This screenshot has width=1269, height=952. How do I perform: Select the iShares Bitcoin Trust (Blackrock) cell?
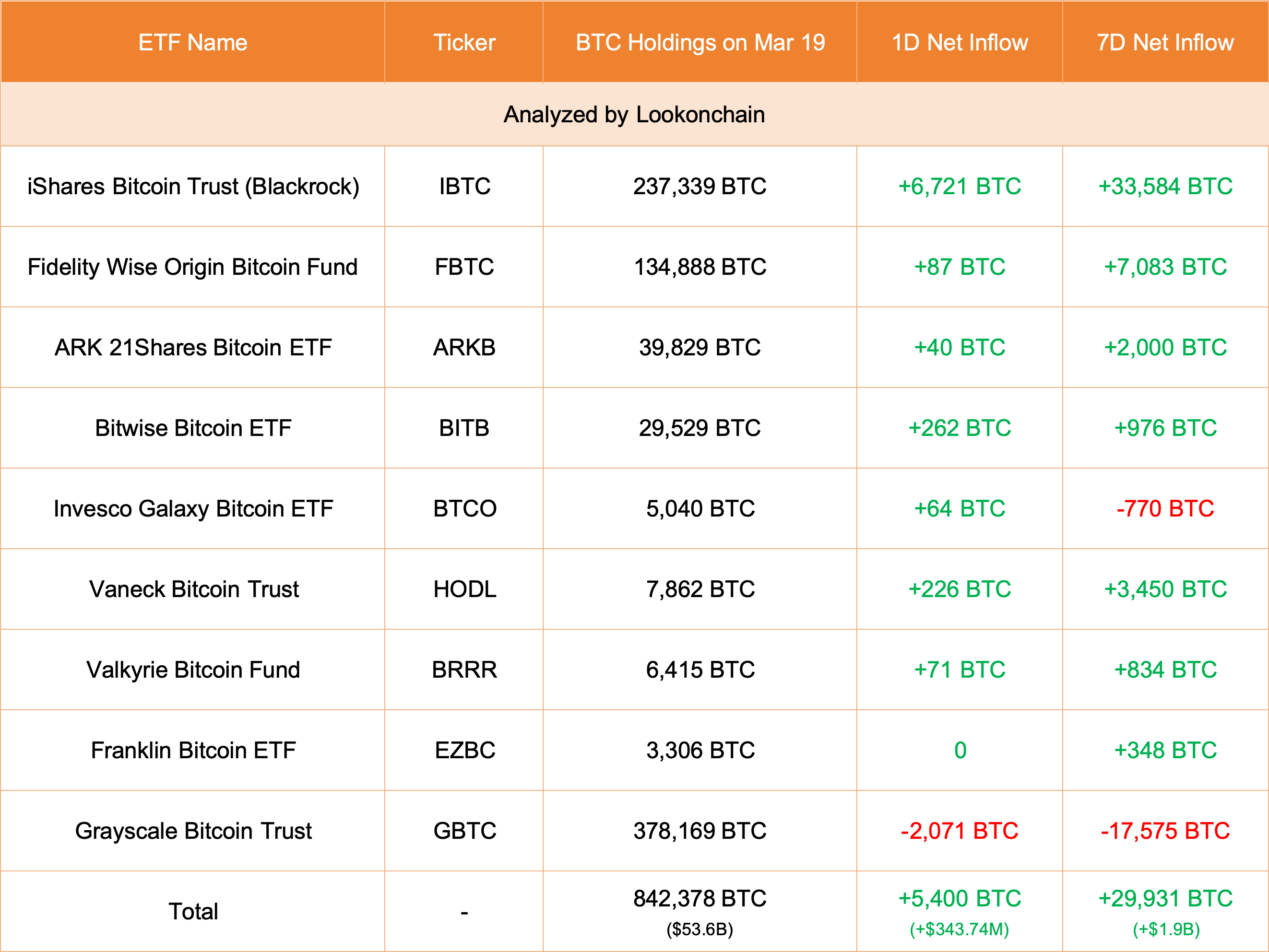pos(193,187)
